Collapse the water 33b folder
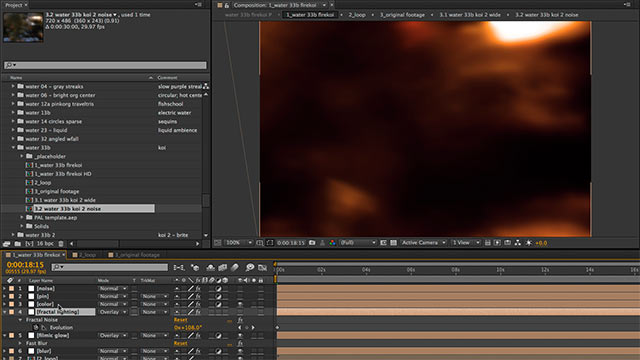This screenshot has width=640, height=360. pos(13,147)
